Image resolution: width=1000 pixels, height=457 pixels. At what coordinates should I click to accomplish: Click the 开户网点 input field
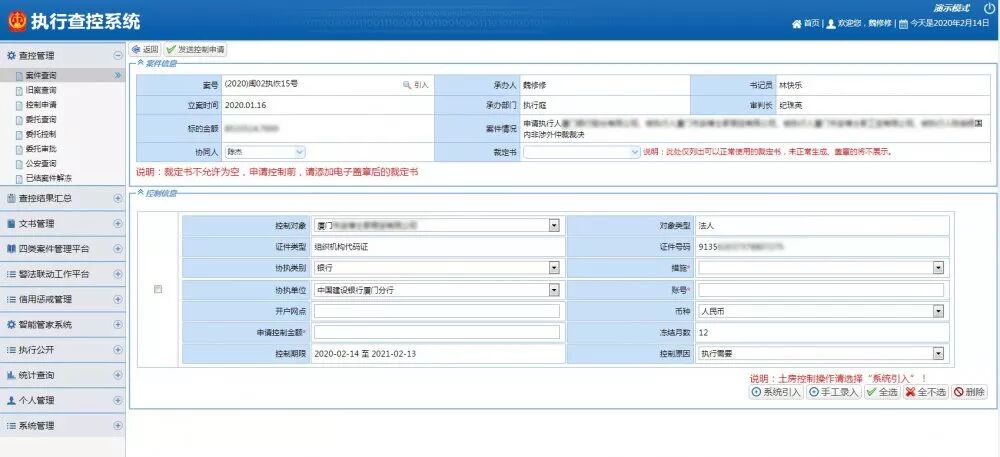point(437,311)
